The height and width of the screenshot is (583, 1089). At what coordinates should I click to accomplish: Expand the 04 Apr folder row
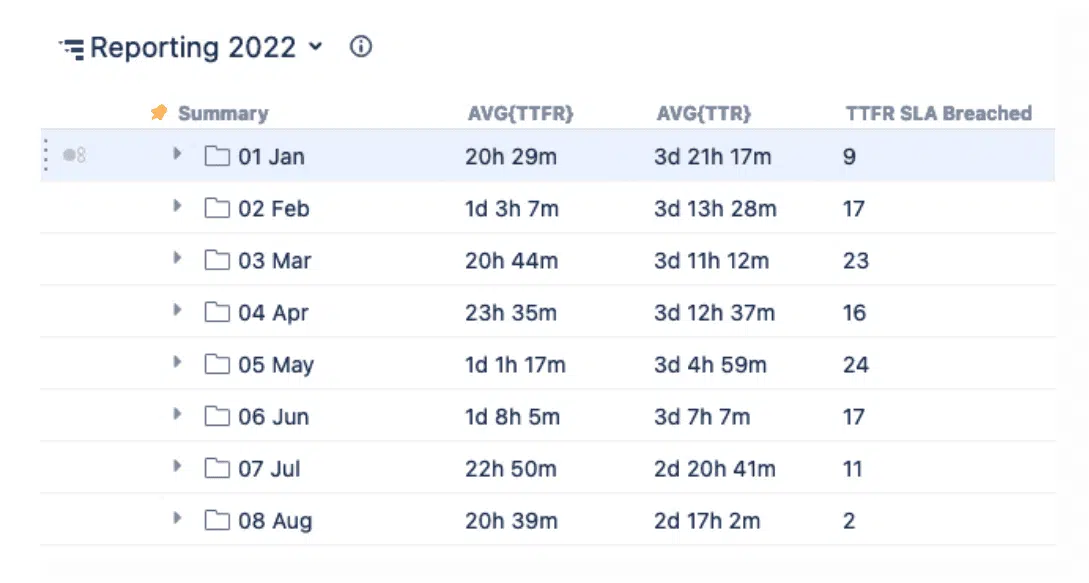click(x=177, y=310)
